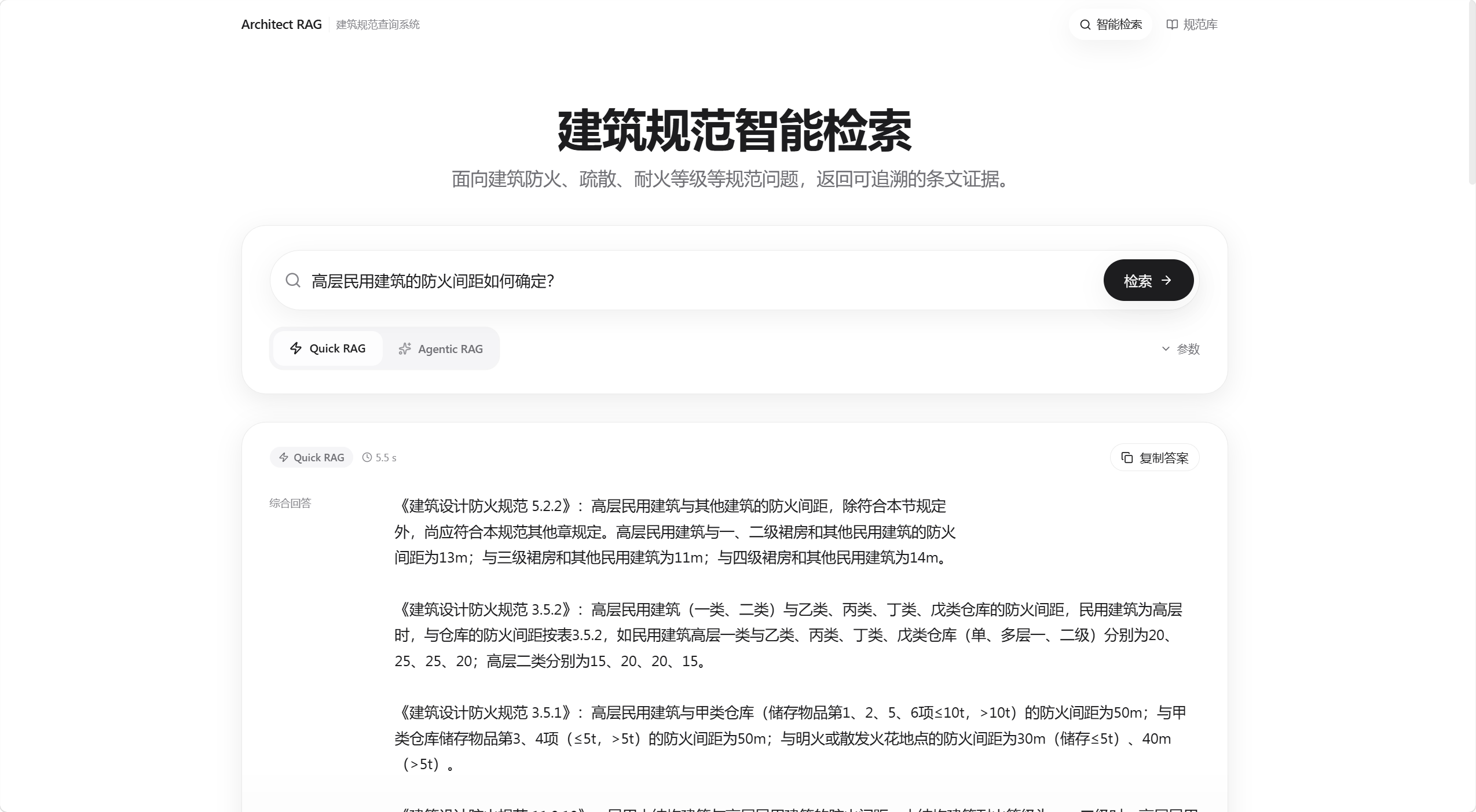
Task: Click the 《建筑设计防火规范 5.2.2》 citation
Action: [486, 506]
